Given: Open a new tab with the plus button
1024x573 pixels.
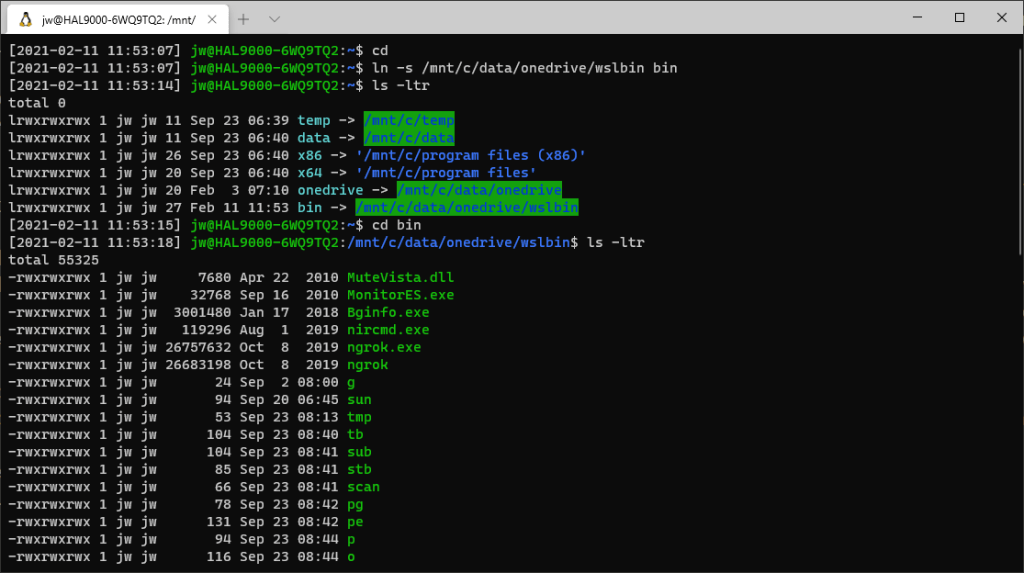Looking at the screenshot, I should point(244,19).
